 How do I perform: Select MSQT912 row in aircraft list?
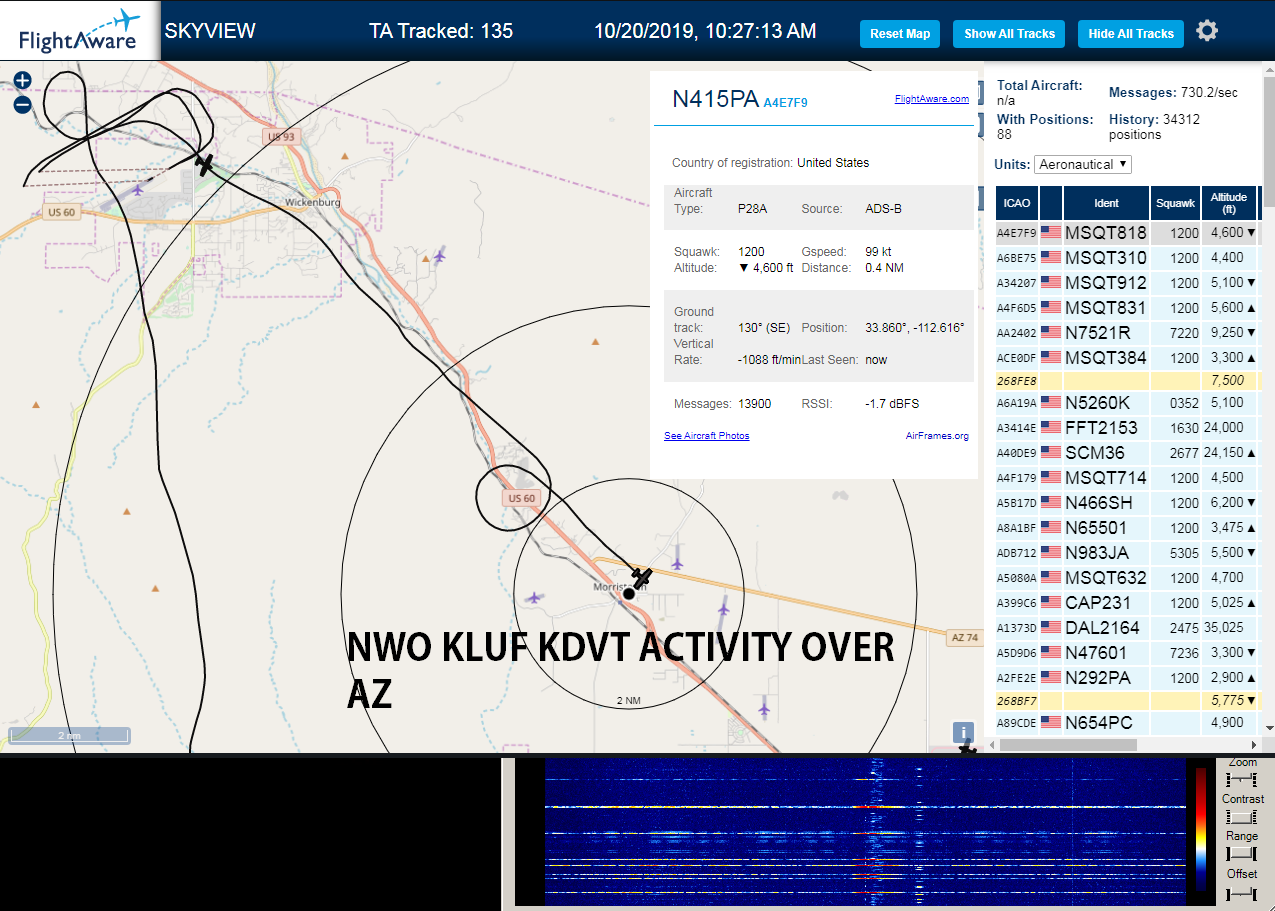click(x=1126, y=283)
